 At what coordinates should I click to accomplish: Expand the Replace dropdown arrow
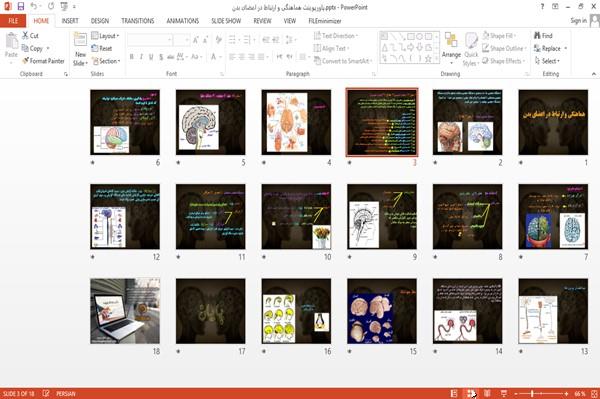click(566, 48)
